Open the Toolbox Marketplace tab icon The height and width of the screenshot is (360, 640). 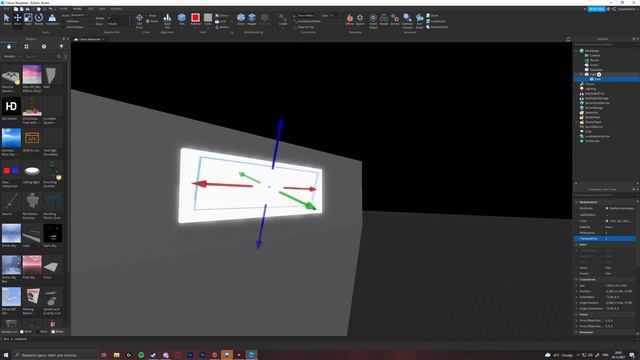pyautogui.click(x=9, y=47)
